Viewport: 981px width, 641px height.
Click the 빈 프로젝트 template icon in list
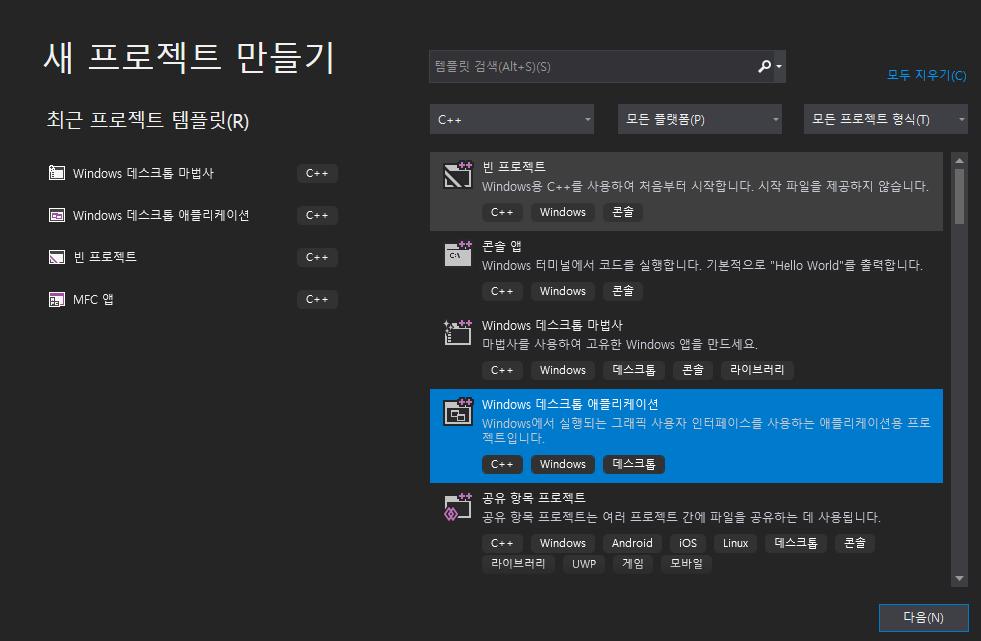point(457,175)
